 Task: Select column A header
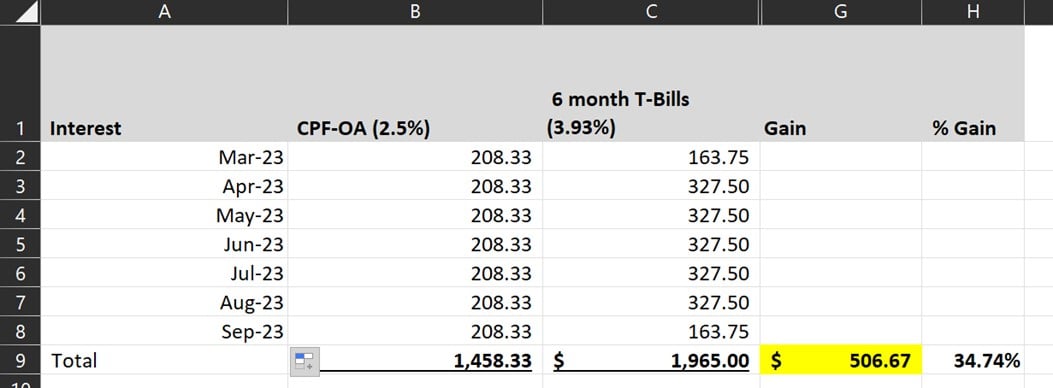[164, 12]
